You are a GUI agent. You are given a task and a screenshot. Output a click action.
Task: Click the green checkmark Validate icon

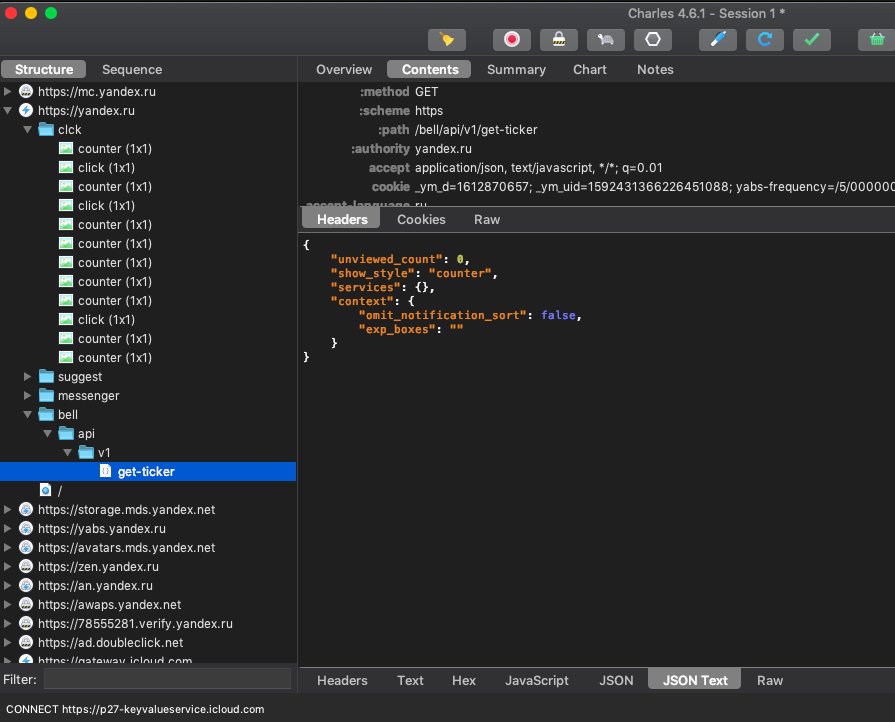coord(812,39)
